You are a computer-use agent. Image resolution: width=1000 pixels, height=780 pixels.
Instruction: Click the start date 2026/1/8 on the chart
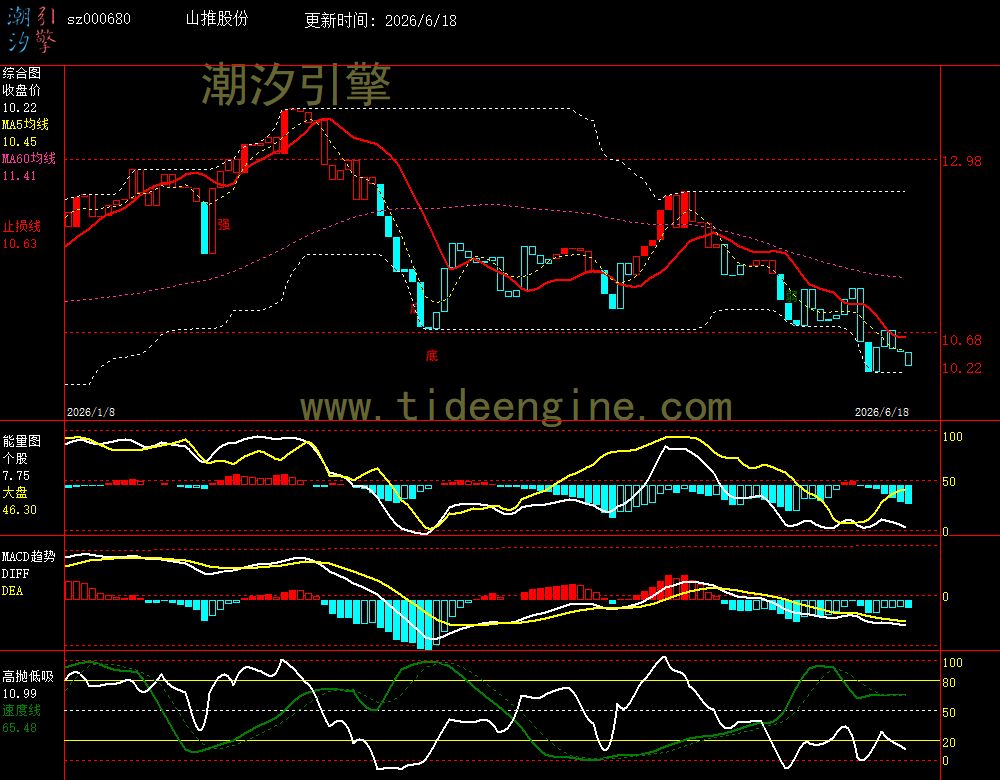(91, 412)
